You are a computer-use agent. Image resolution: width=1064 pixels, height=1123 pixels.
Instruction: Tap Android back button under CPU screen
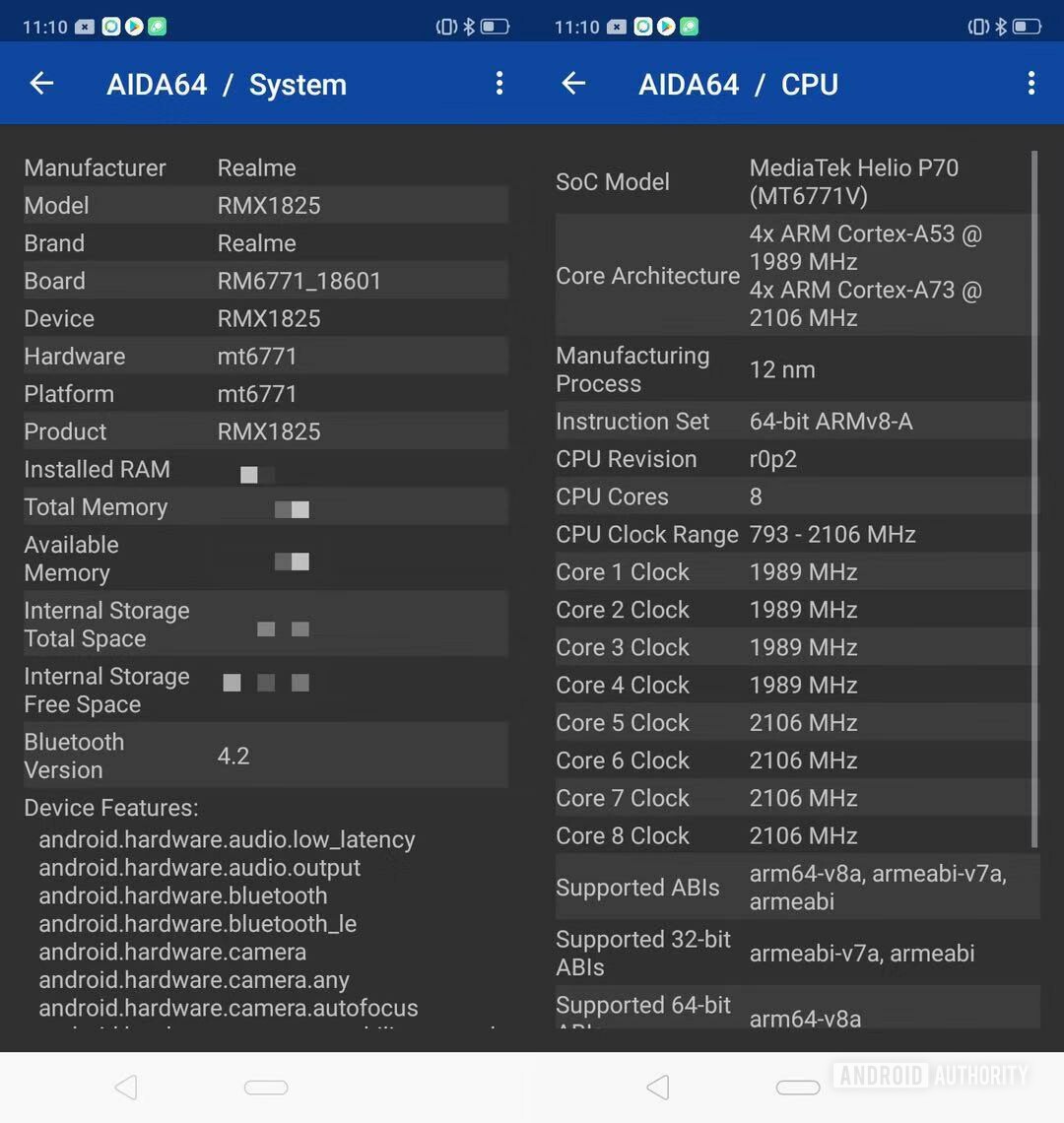(658, 1088)
